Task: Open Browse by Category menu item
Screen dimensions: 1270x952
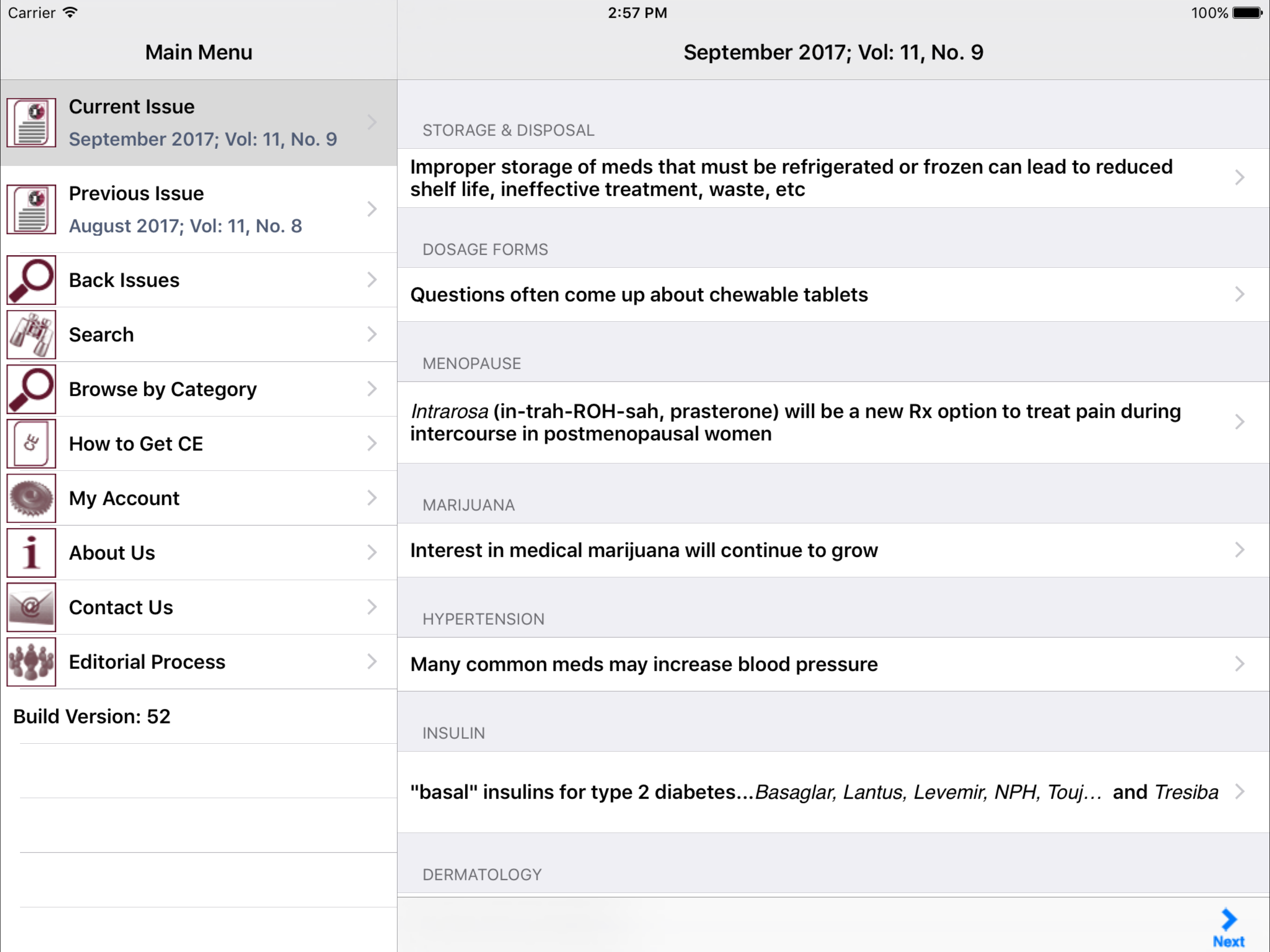Action: coord(163,389)
